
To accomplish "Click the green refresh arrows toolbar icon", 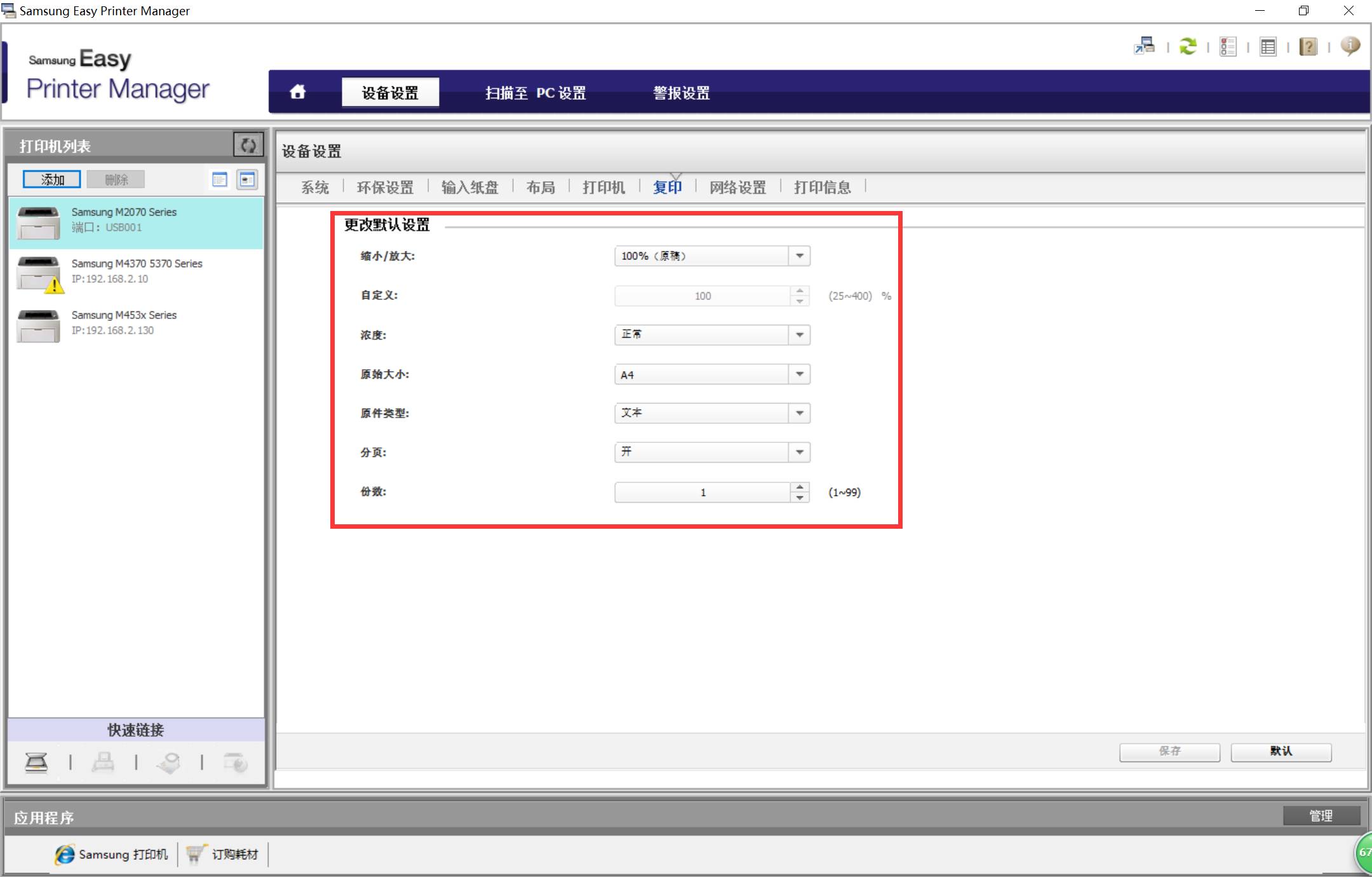I will 1188,46.
